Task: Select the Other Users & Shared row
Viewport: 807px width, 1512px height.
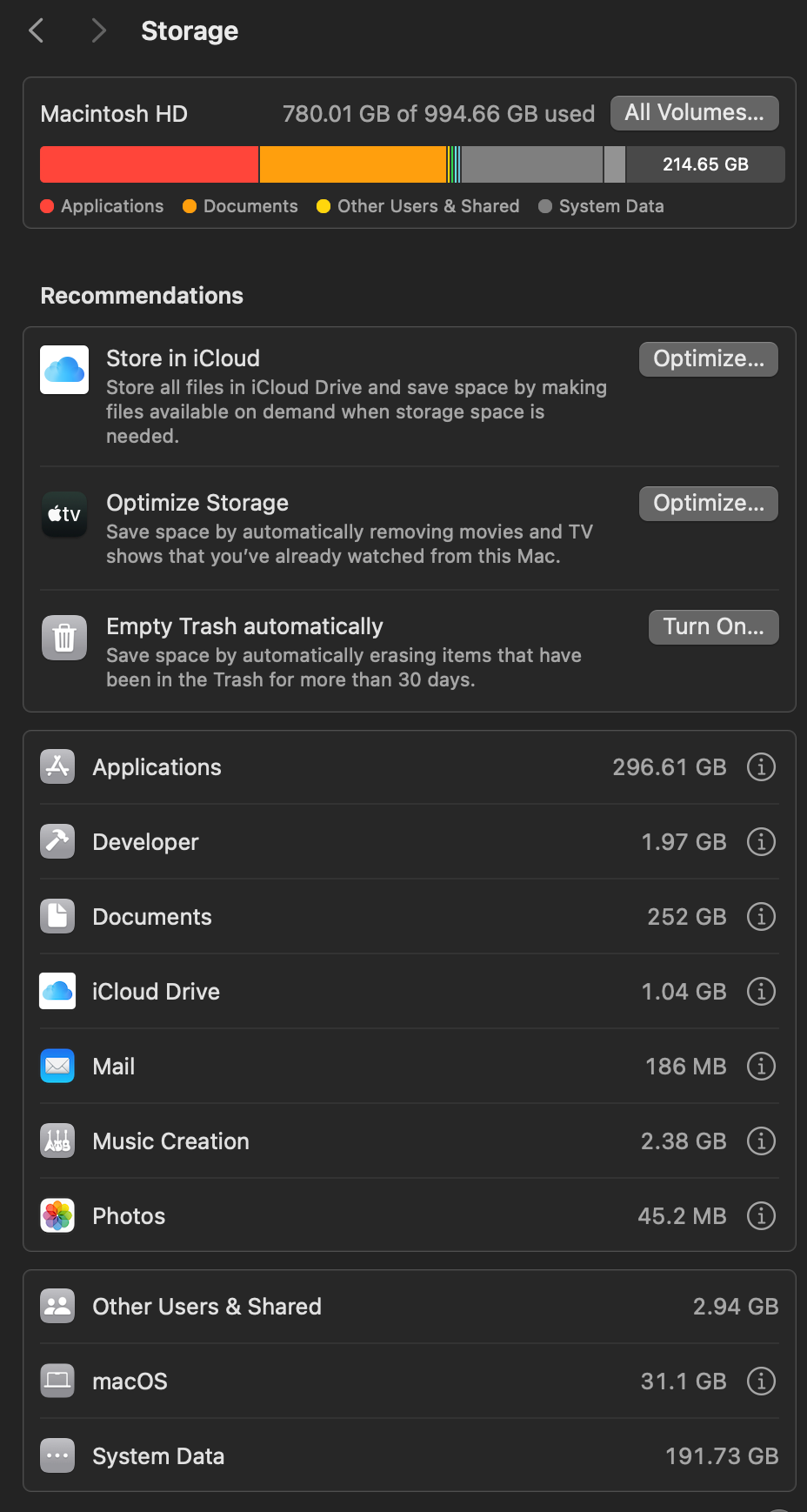Action: click(x=409, y=1307)
